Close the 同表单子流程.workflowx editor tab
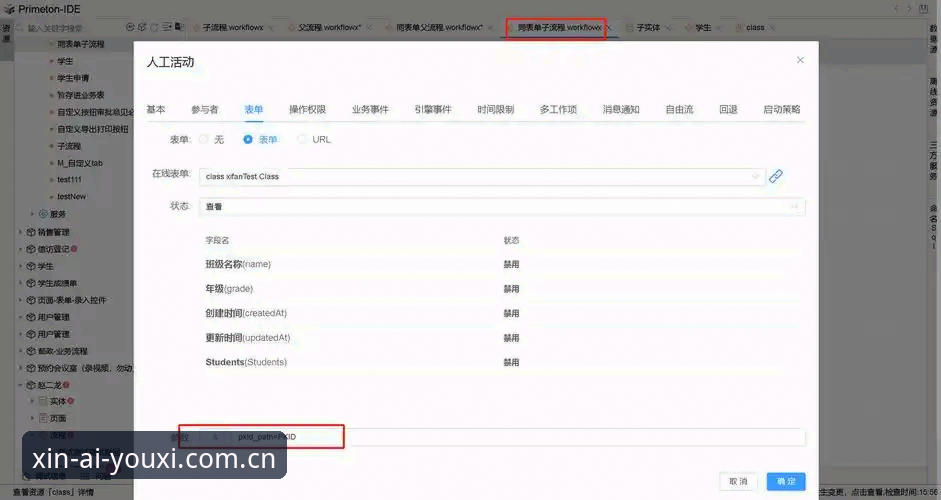 [607, 28]
